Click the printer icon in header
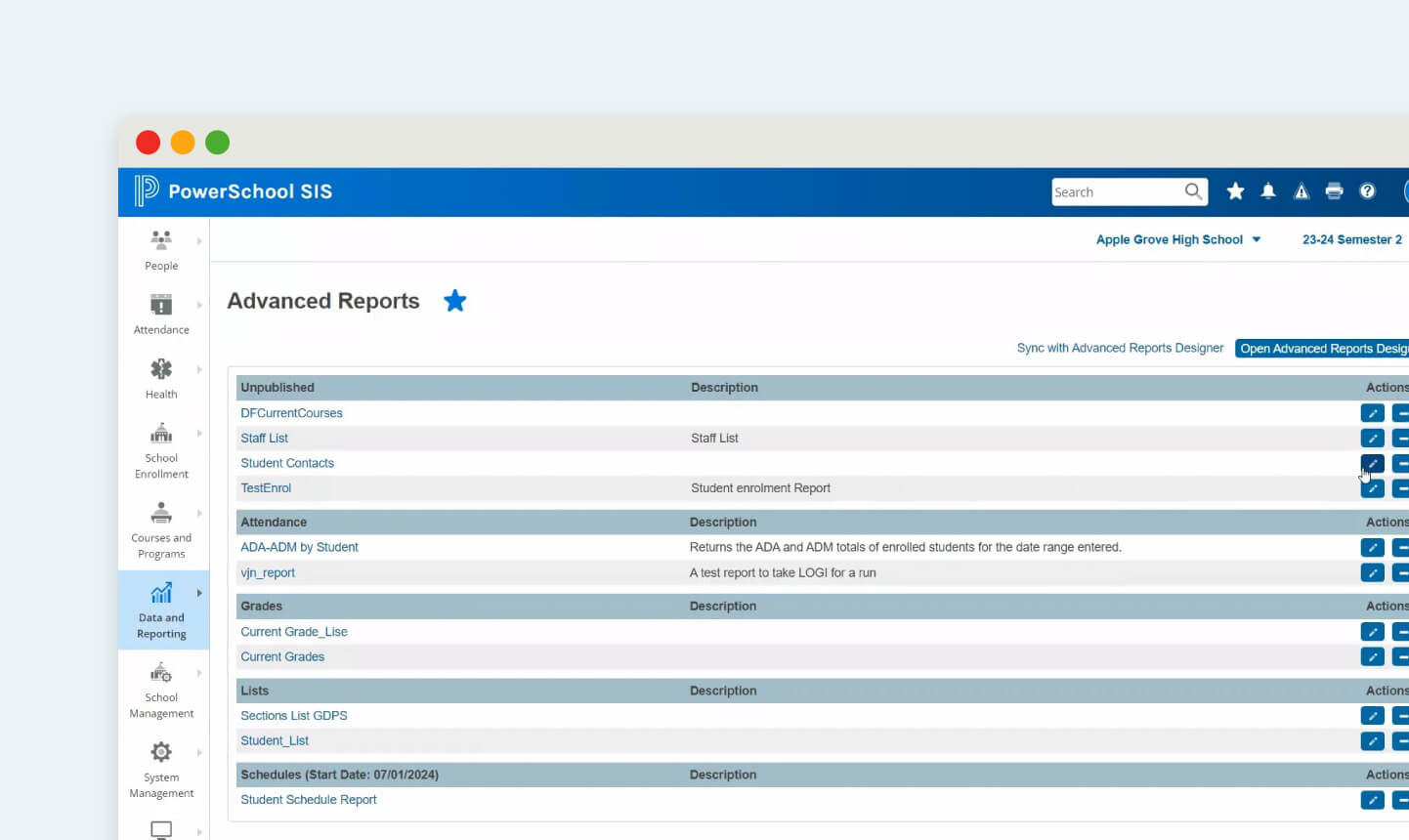This screenshot has width=1409, height=840. (x=1334, y=191)
